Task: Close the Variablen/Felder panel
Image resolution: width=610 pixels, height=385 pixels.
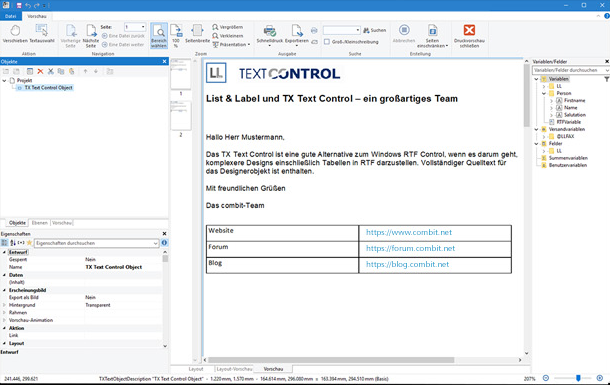Action: [607, 61]
